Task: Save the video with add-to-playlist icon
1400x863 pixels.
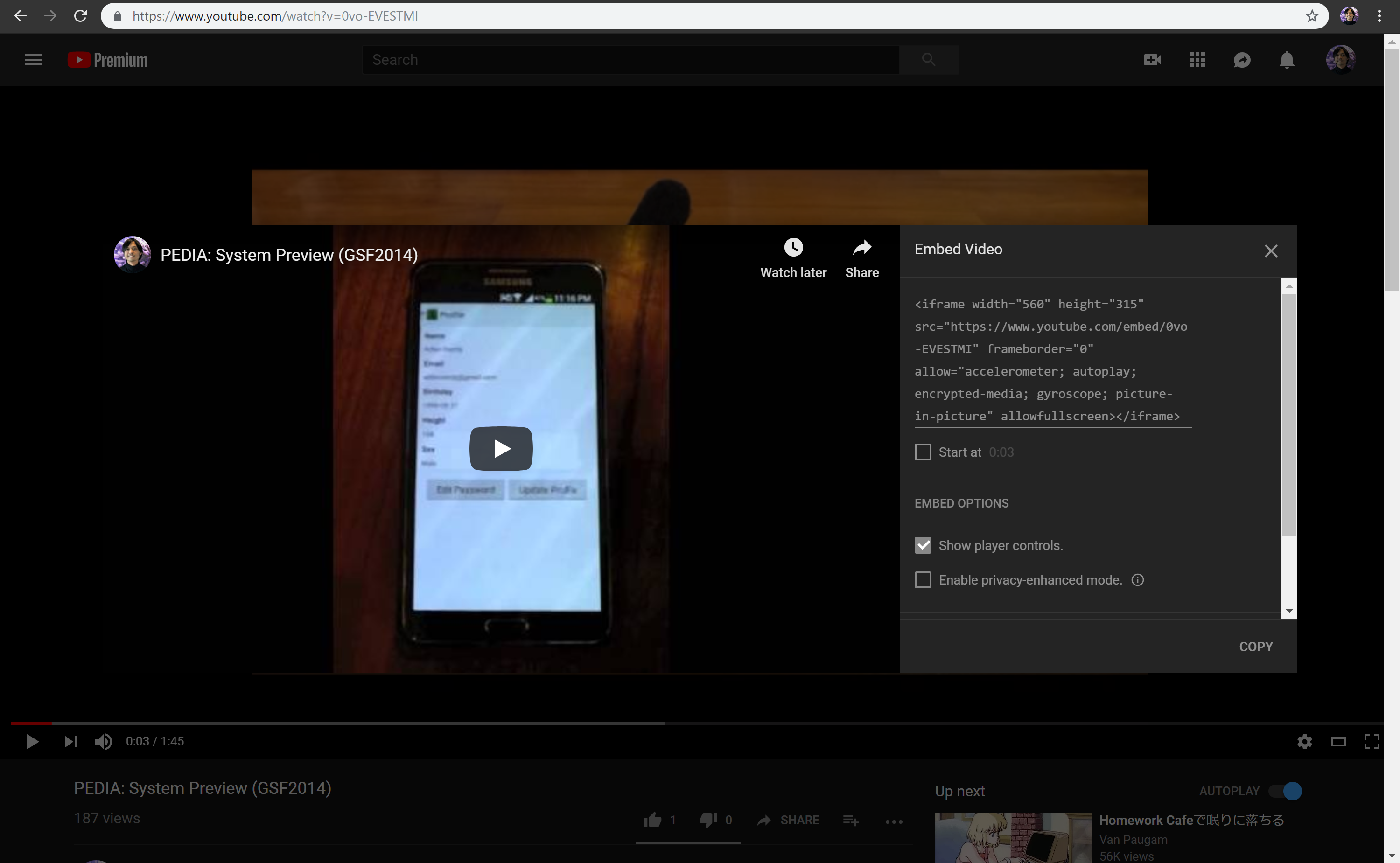Action: pos(851,820)
